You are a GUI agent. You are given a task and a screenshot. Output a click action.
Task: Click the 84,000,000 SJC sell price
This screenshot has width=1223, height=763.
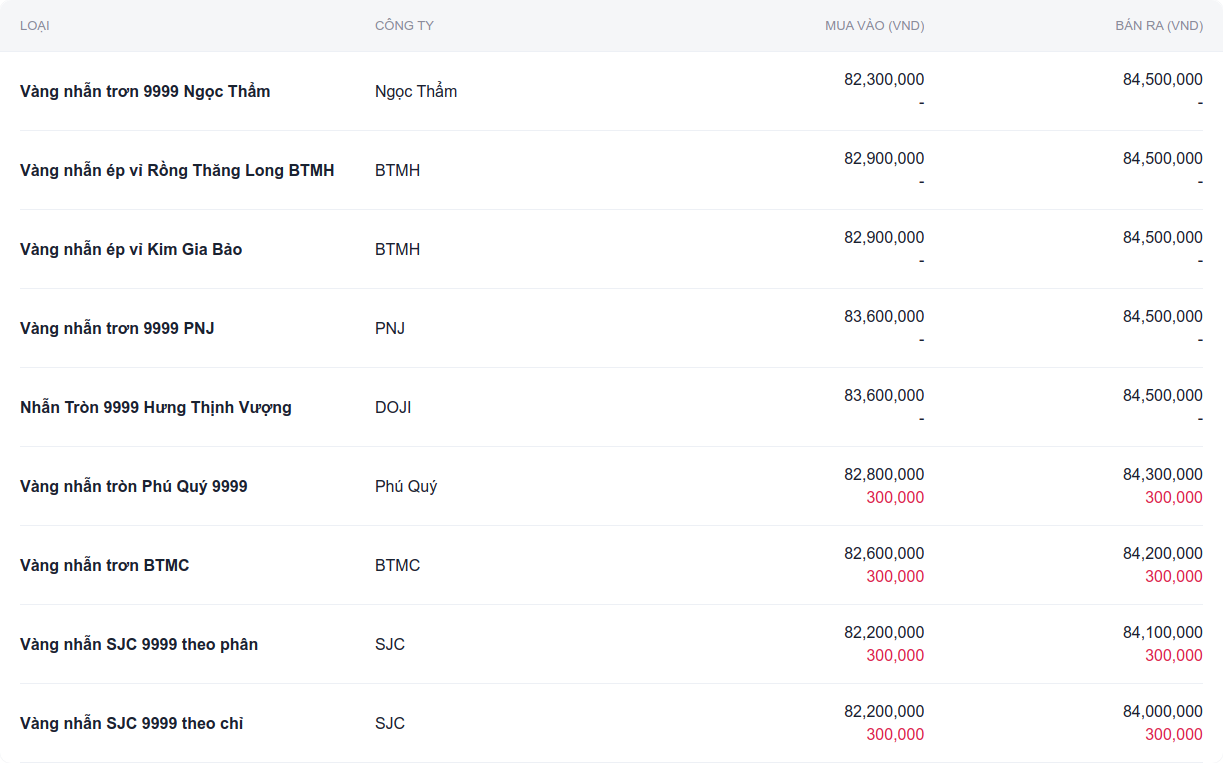pyautogui.click(x=1162, y=712)
